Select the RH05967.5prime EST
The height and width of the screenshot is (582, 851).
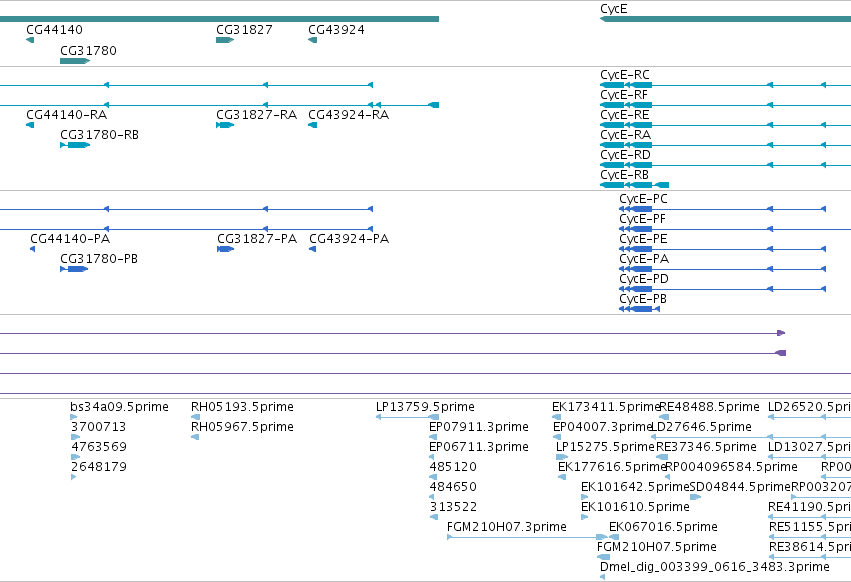tap(195, 437)
